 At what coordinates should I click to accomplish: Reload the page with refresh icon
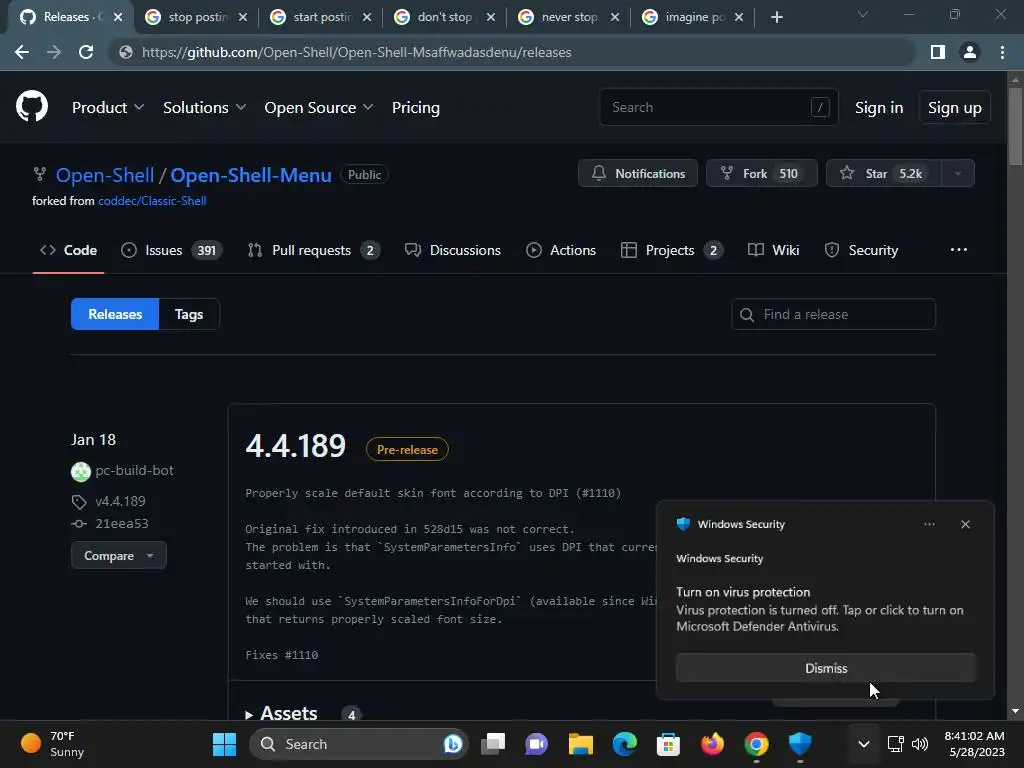pyautogui.click(x=86, y=52)
